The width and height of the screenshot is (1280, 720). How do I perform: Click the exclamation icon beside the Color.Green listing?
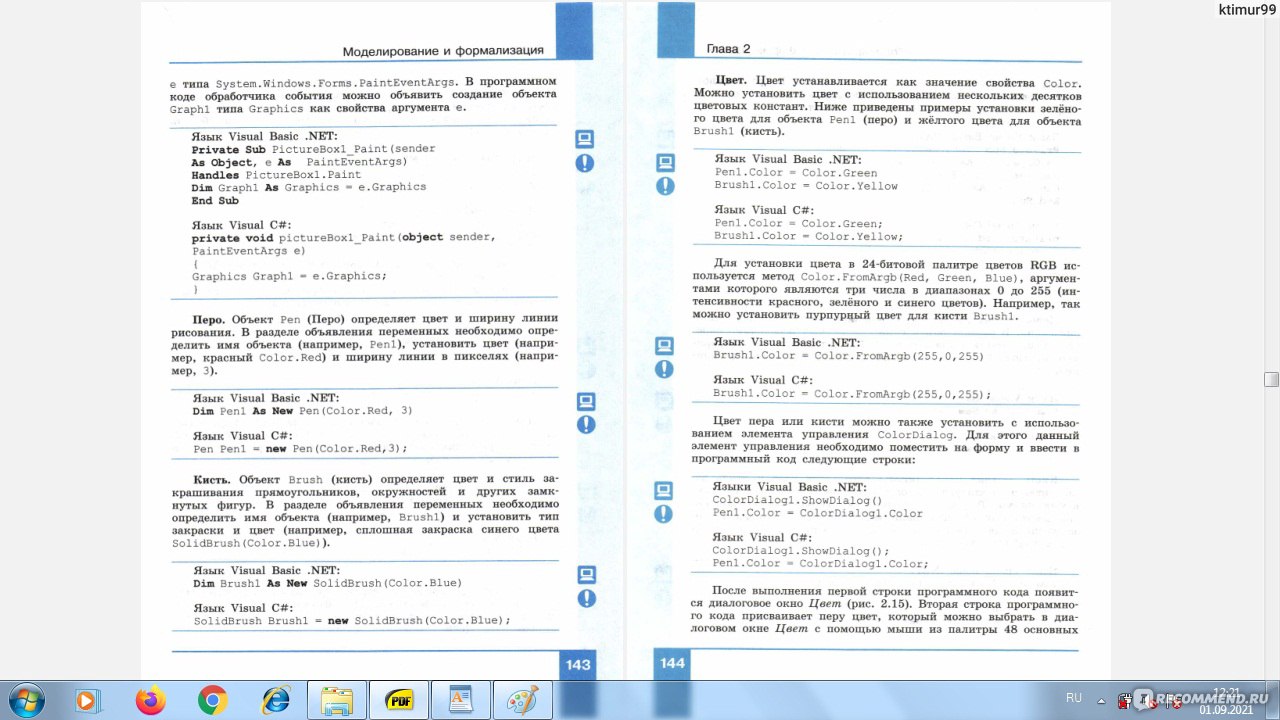(665, 186)
